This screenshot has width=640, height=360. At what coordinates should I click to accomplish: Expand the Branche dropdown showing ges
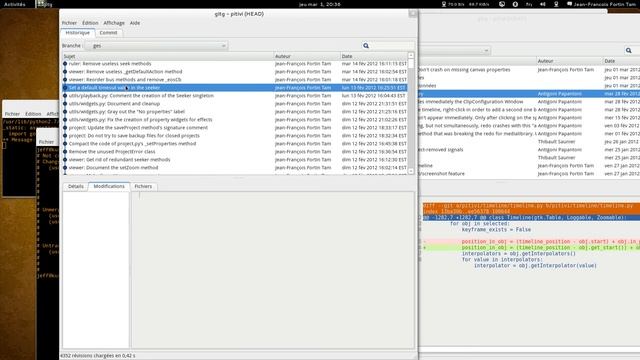coord(156,46)
